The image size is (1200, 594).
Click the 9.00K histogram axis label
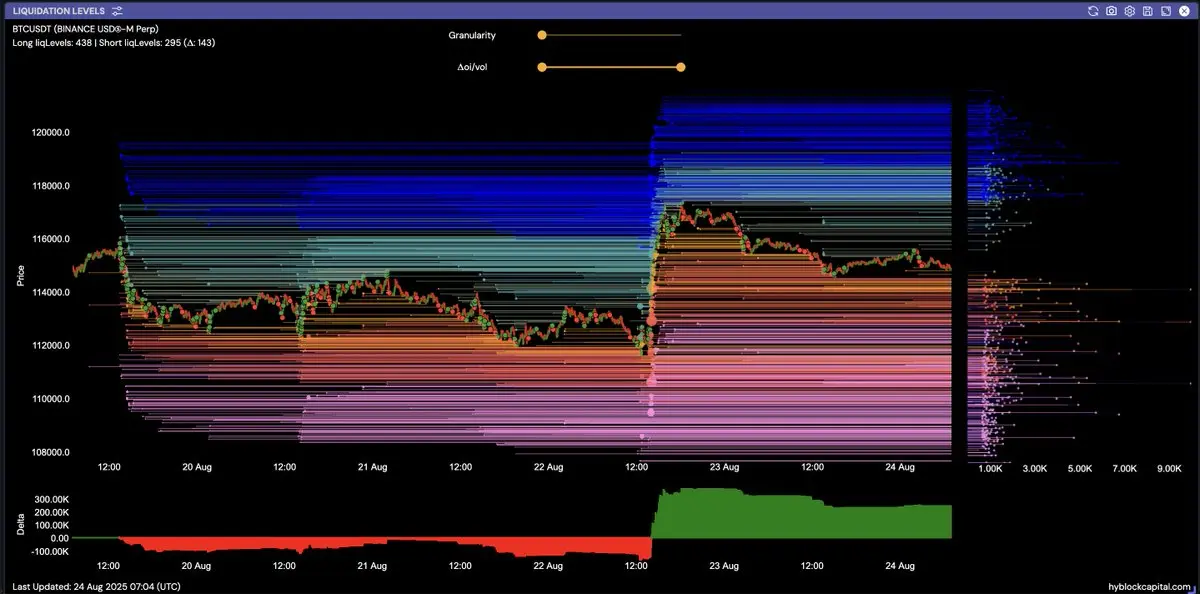point(1170,468)
